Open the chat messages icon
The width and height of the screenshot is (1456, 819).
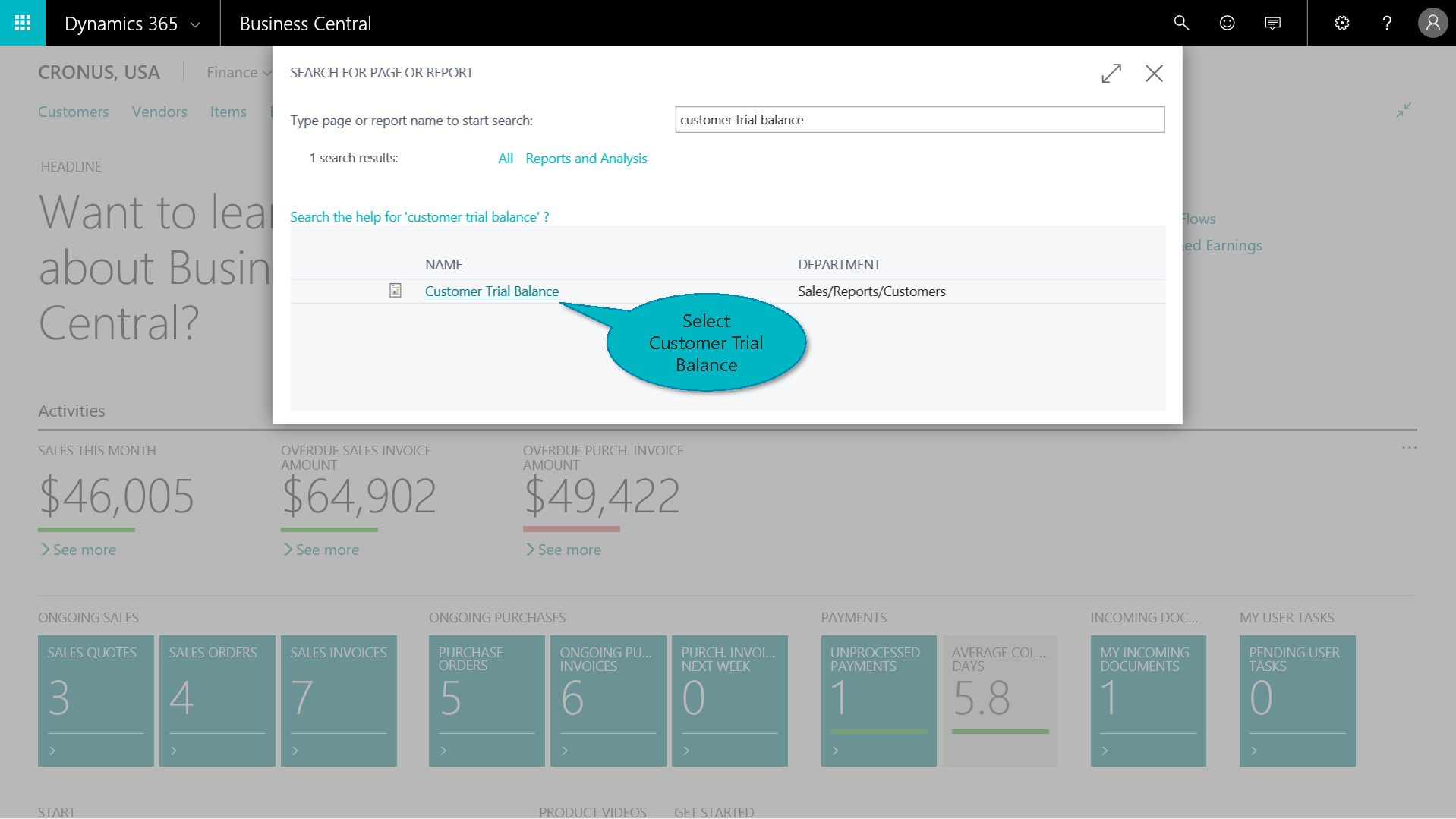1272,23
